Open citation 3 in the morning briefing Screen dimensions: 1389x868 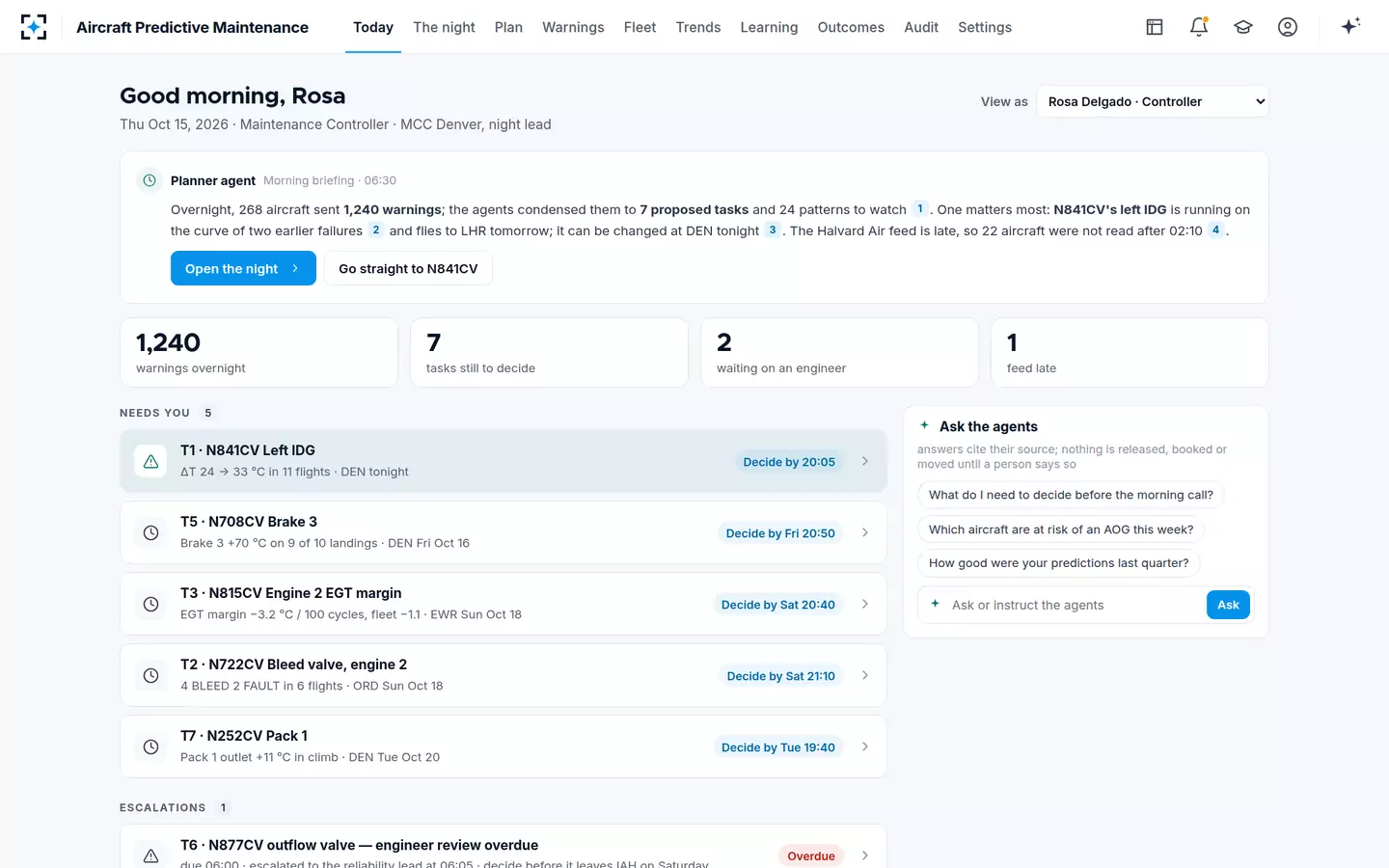773,230
